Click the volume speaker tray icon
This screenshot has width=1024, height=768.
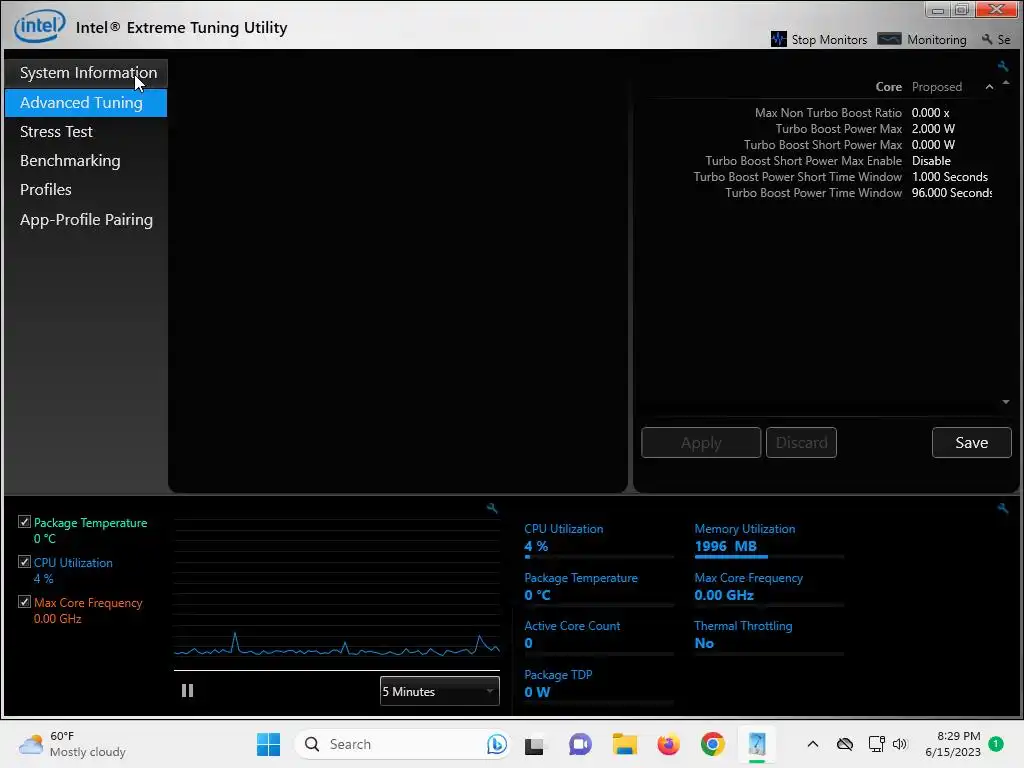pyautogui.click(x=900, y=744)
